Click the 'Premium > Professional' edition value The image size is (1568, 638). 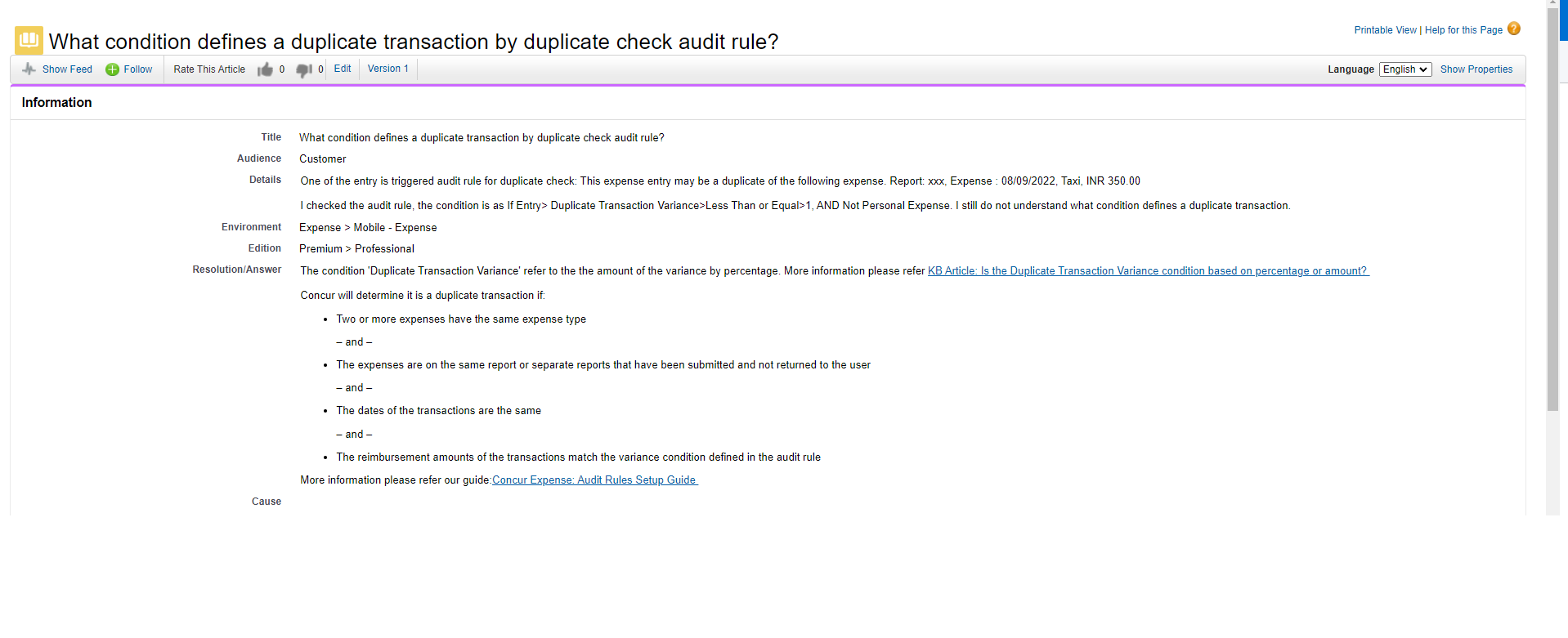[356, 249]
